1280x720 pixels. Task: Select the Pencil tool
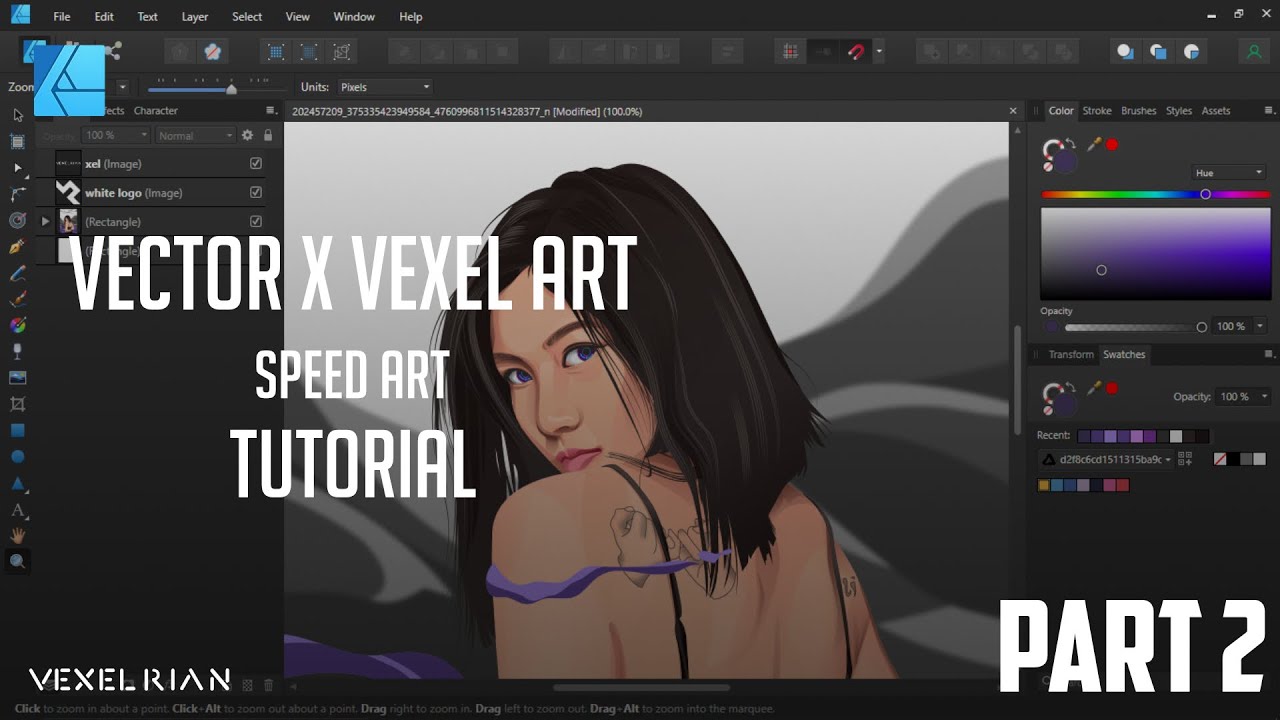point(17,273)
